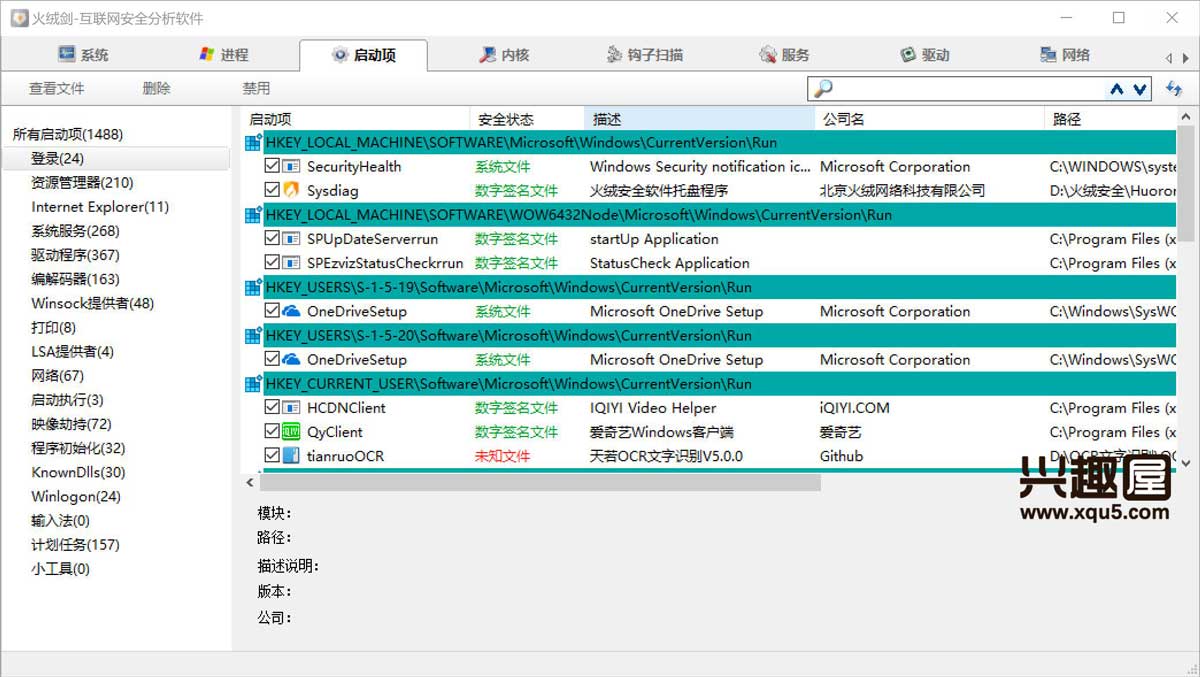
Task: Click the 查看文件 button
Action: coord(57,88)
